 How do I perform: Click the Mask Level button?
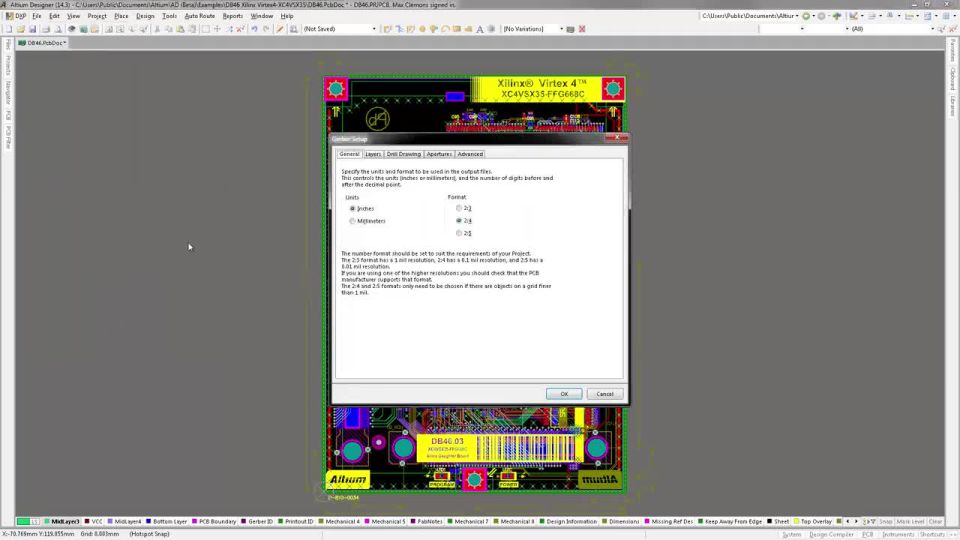(x=910, y=522)
